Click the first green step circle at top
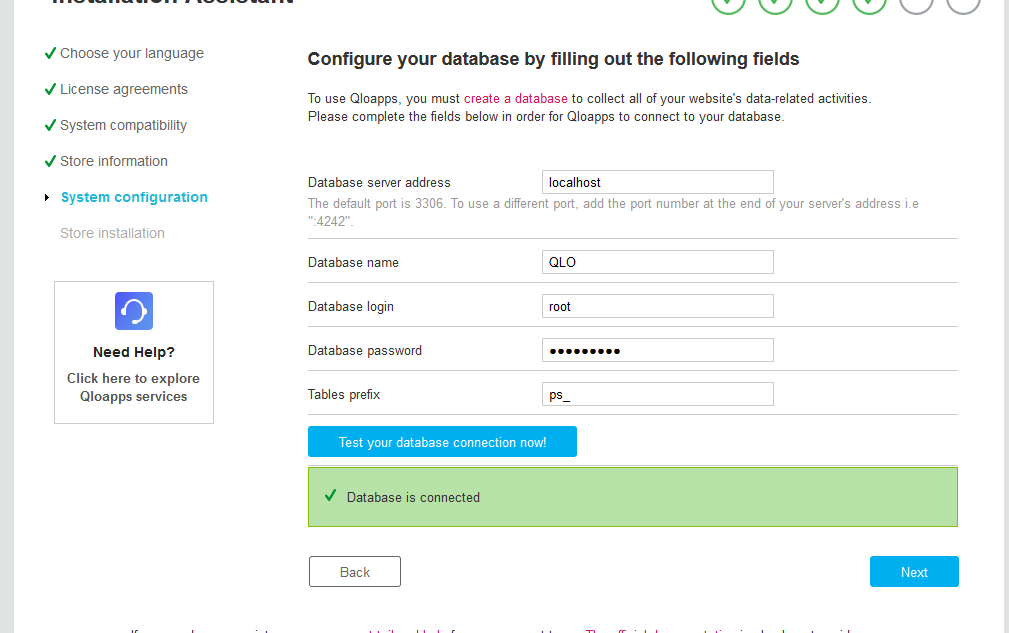 point(728,4)
